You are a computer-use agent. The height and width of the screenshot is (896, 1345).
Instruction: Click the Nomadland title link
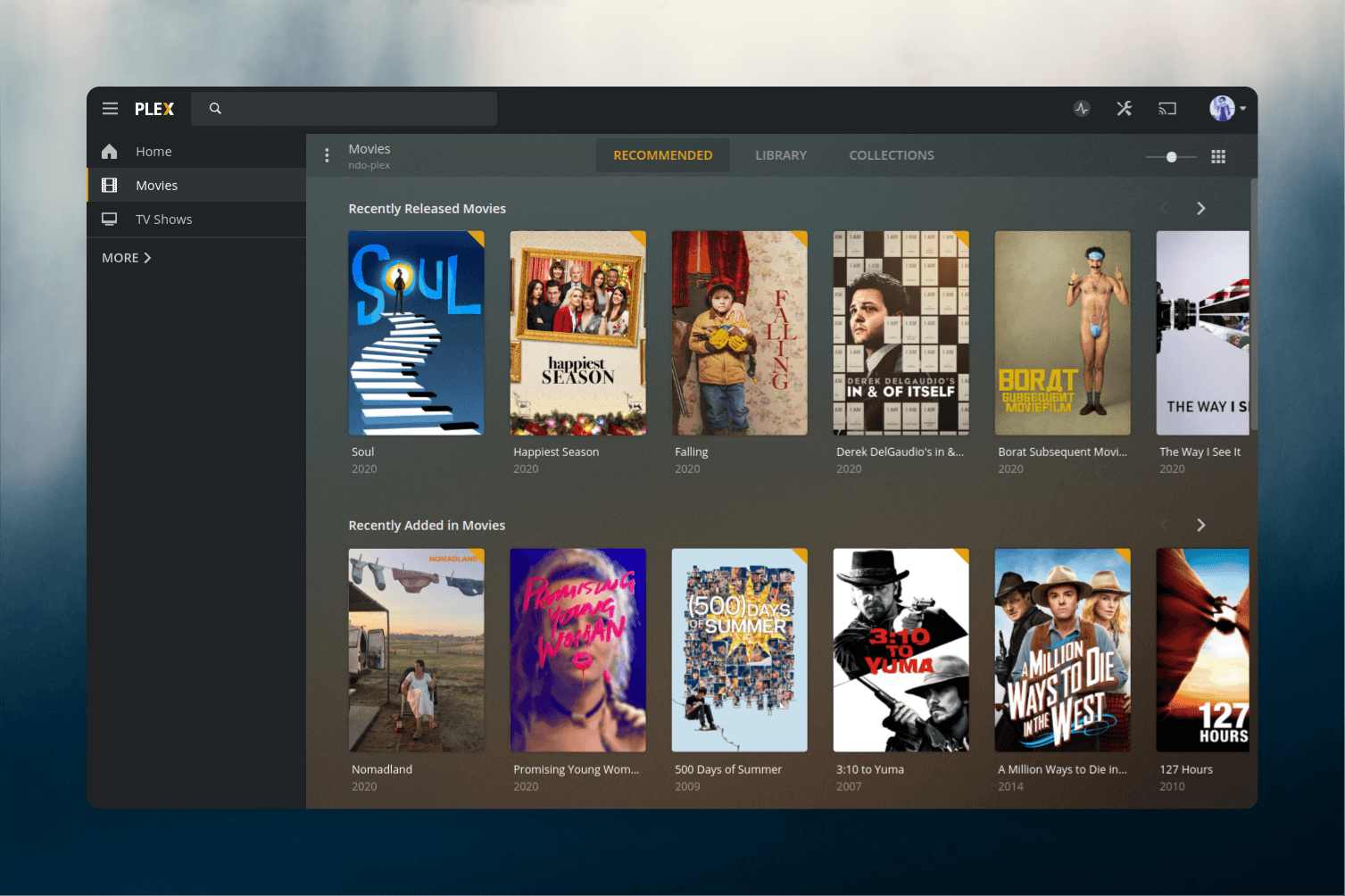(x=381, y=768)
